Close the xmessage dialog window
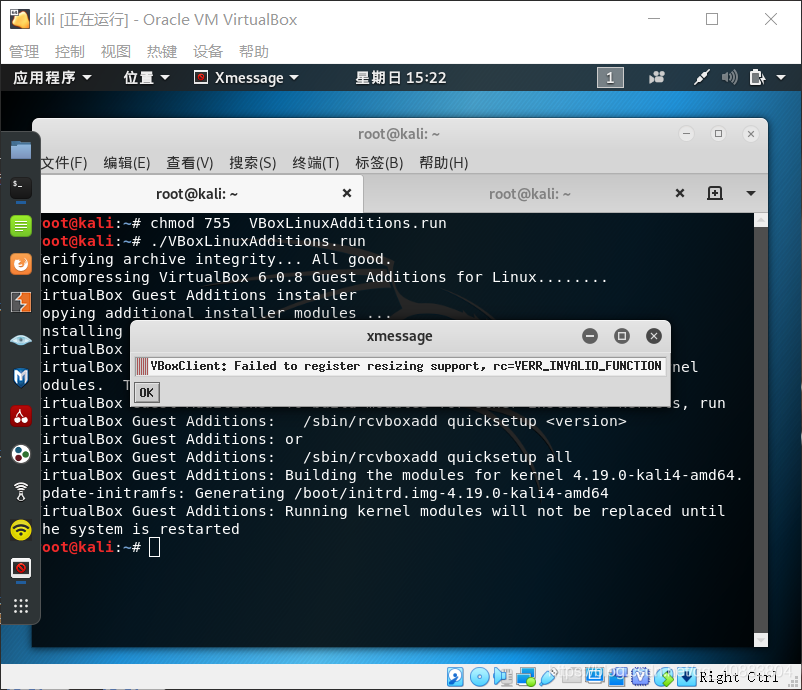This screenshot has height=690, width=802. pos(654,336)
